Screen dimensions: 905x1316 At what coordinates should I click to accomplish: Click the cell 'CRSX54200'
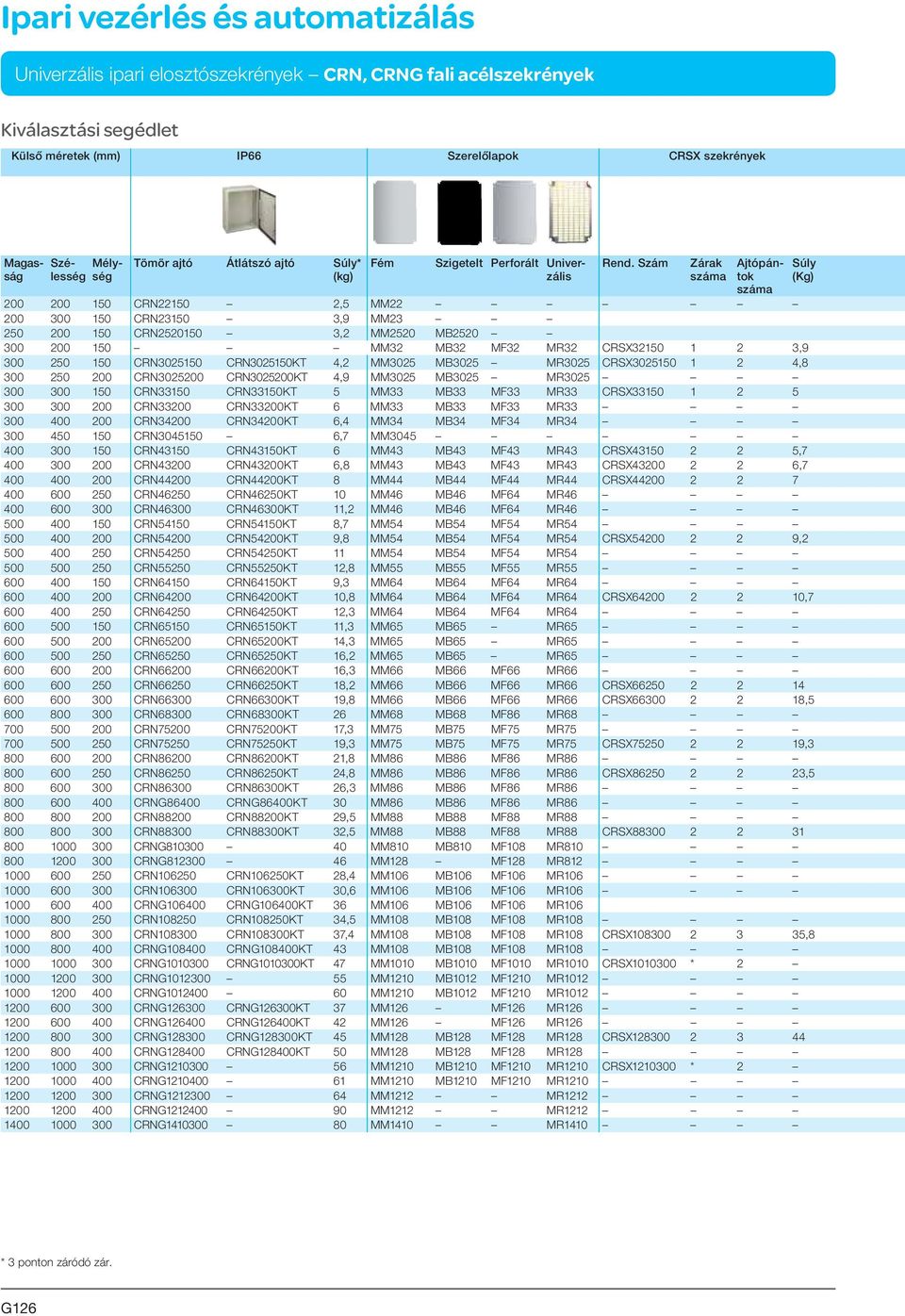click(x=633, y=538)
